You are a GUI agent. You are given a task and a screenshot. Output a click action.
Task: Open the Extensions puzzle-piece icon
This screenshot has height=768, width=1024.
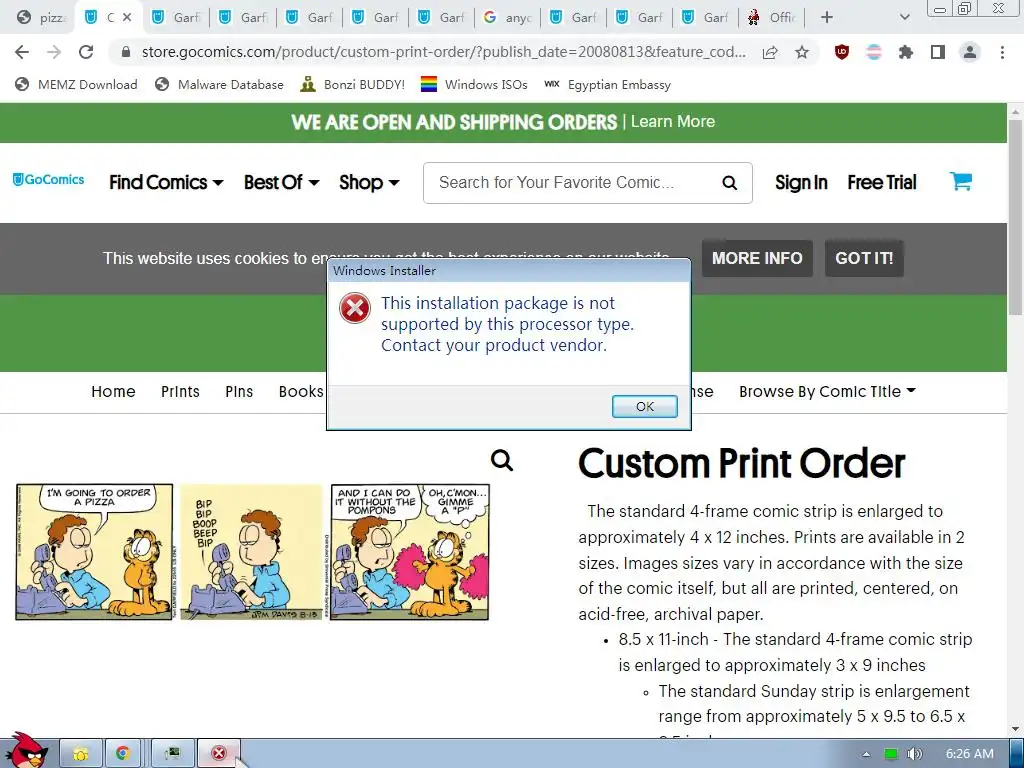pyautogui.click(x=906, y=52)
